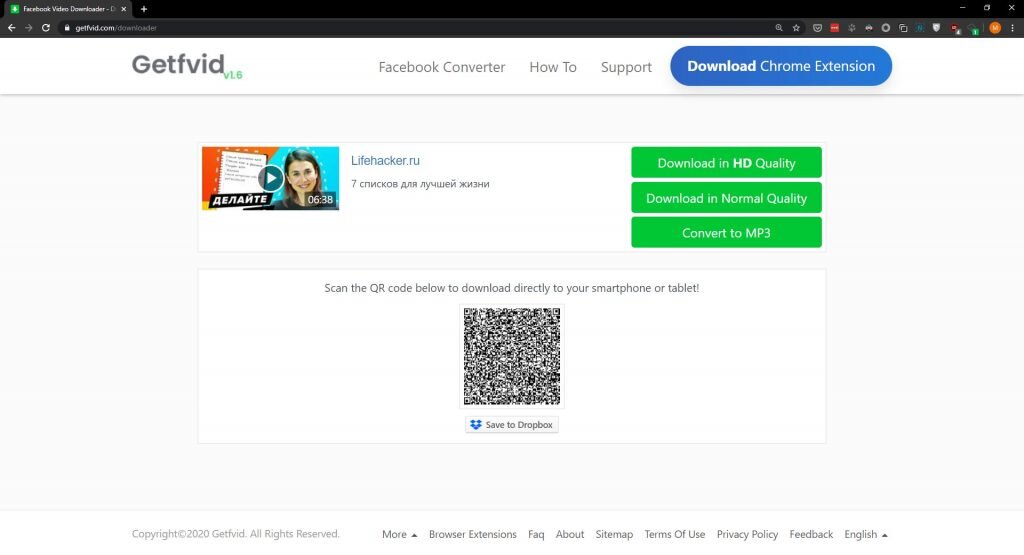
Task: Click Save to Dropbox button
Action: pos(512,424)
